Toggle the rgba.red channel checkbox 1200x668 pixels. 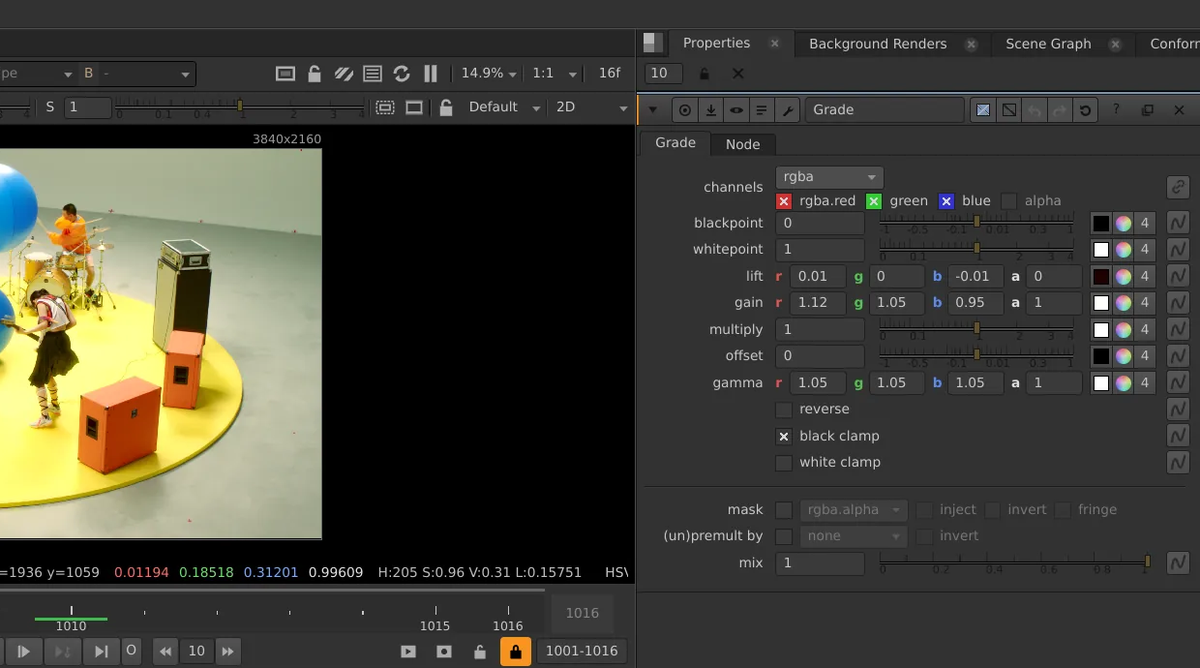(x=784, y=201)
